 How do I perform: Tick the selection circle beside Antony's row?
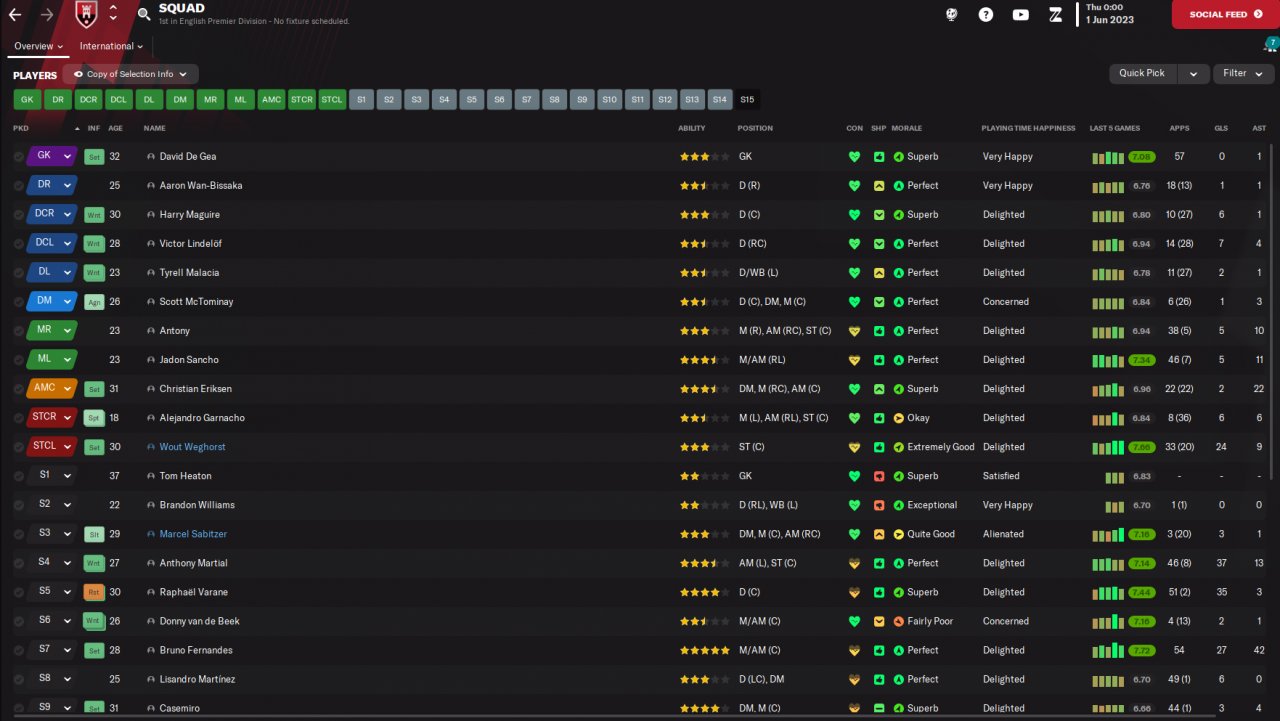[x=19, y=331]
